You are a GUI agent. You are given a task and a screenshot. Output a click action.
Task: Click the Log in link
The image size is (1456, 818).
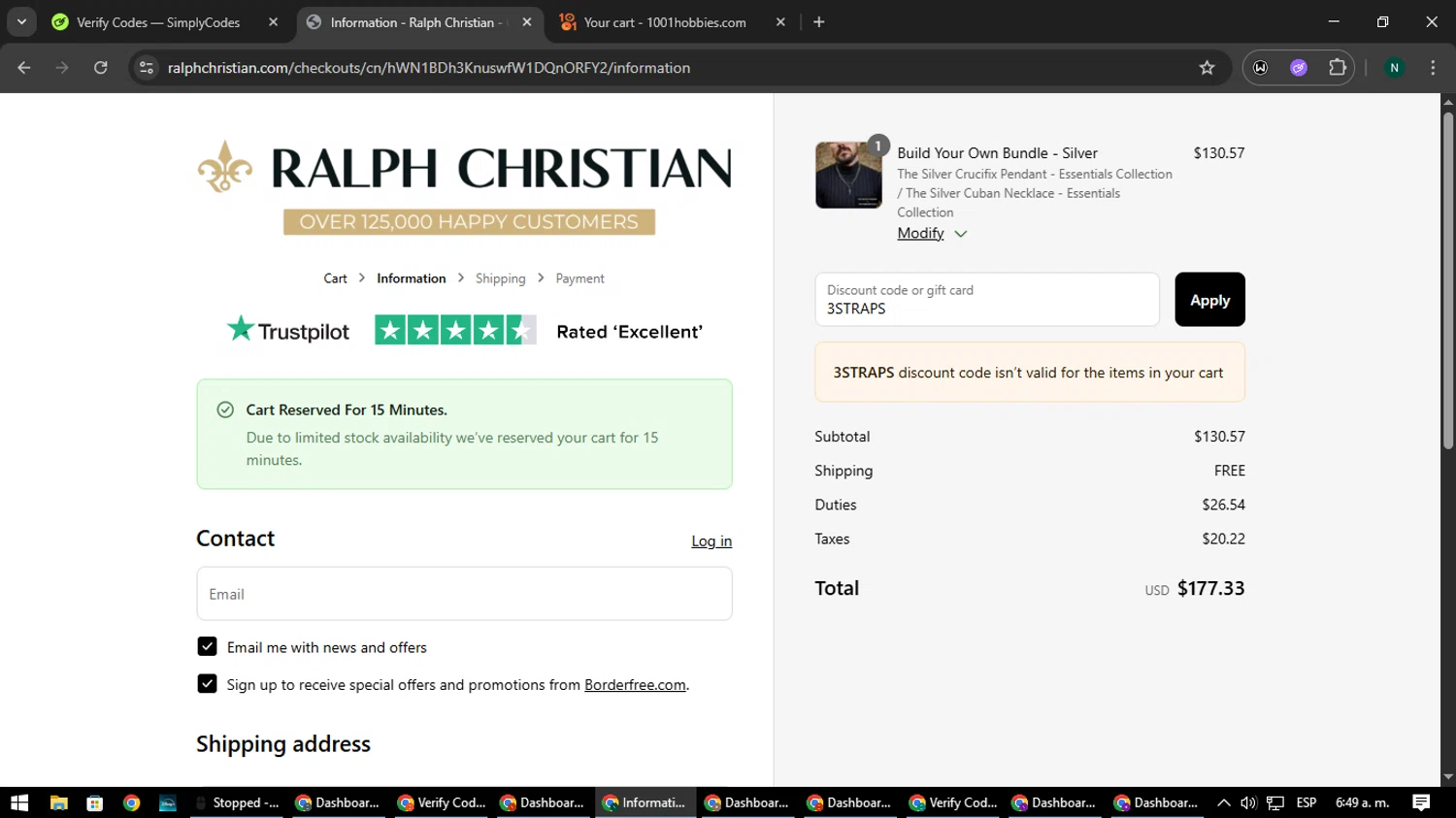711,541
